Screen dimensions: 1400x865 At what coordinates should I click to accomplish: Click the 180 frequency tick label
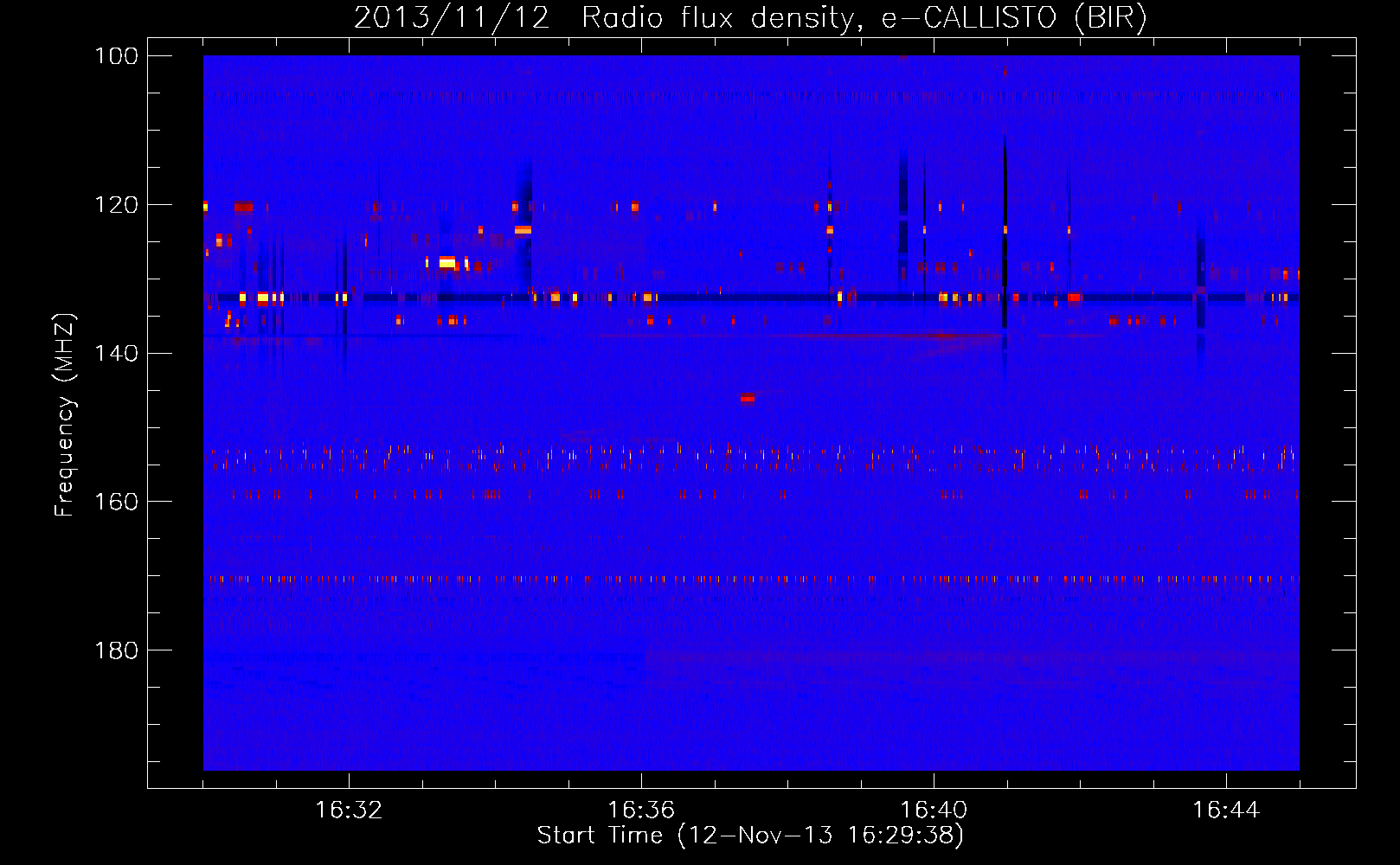(x=117, y=650)
